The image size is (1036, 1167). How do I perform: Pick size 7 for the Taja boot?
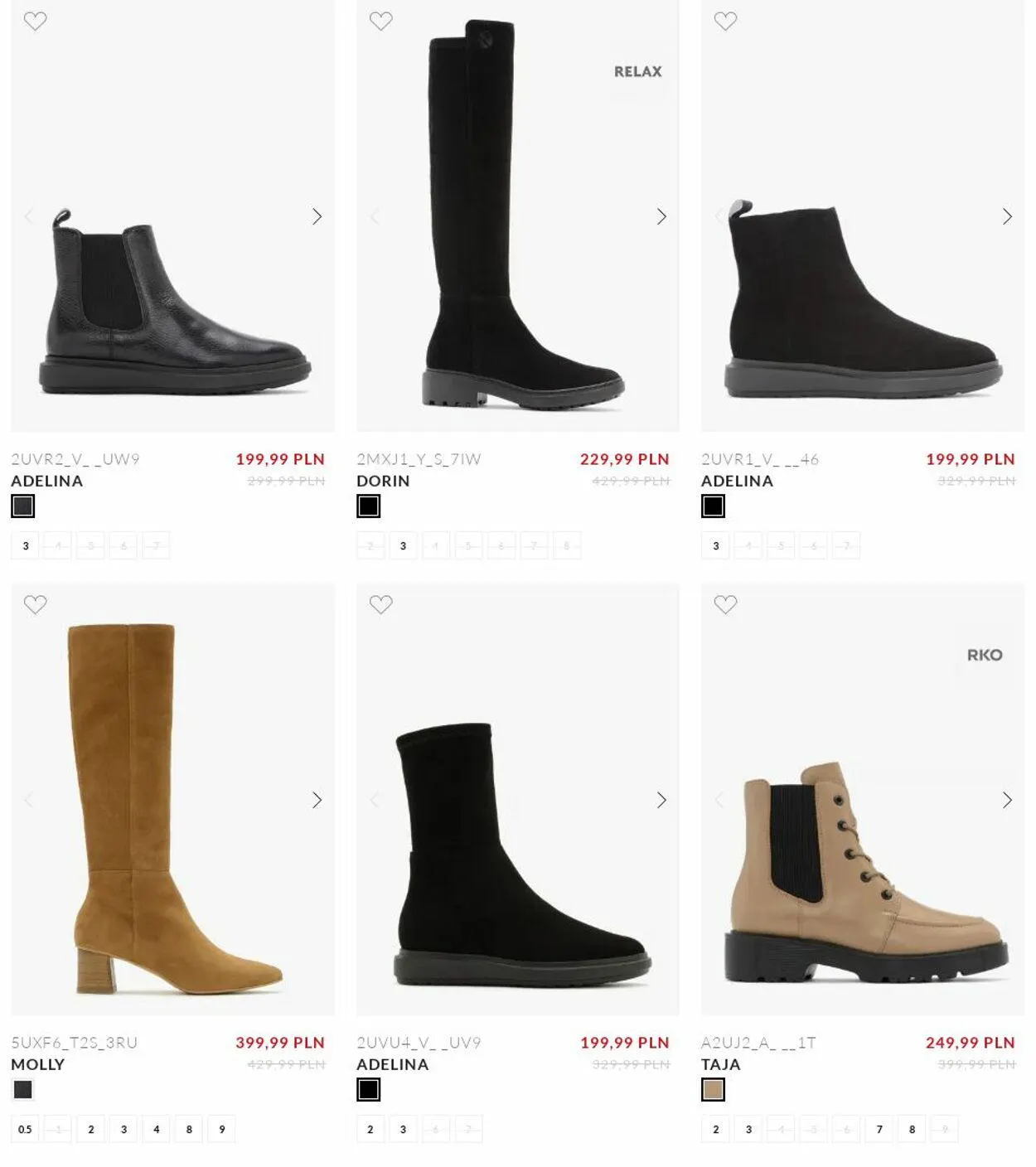click(x=879, y=1129)
